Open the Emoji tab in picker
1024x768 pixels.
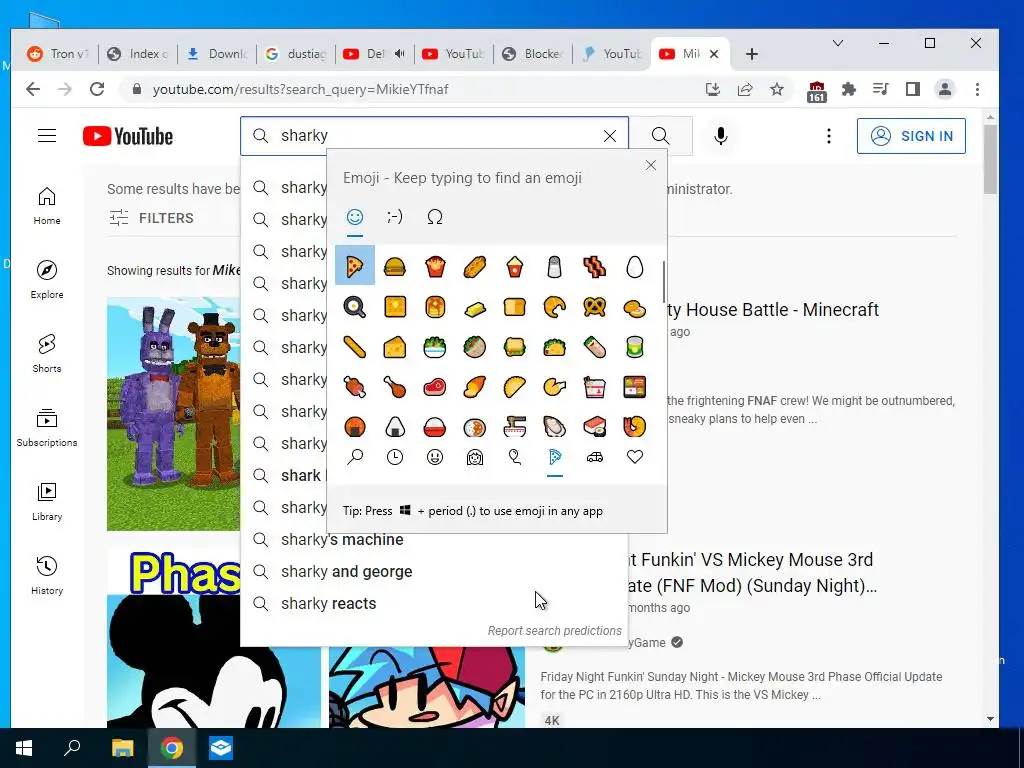tap(355, 217)
